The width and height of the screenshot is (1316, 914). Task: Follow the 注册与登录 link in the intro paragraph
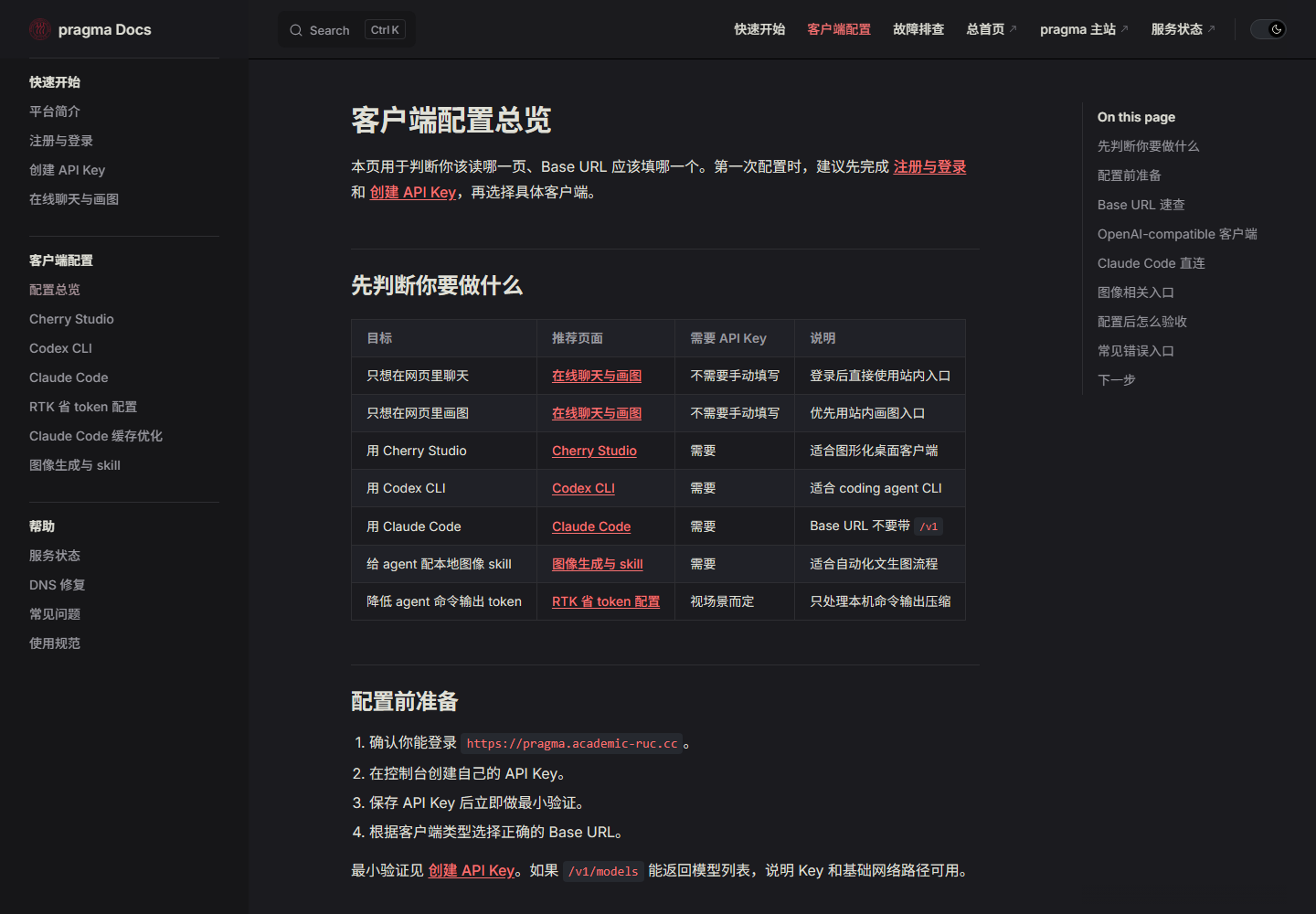[x=929, y=166]
